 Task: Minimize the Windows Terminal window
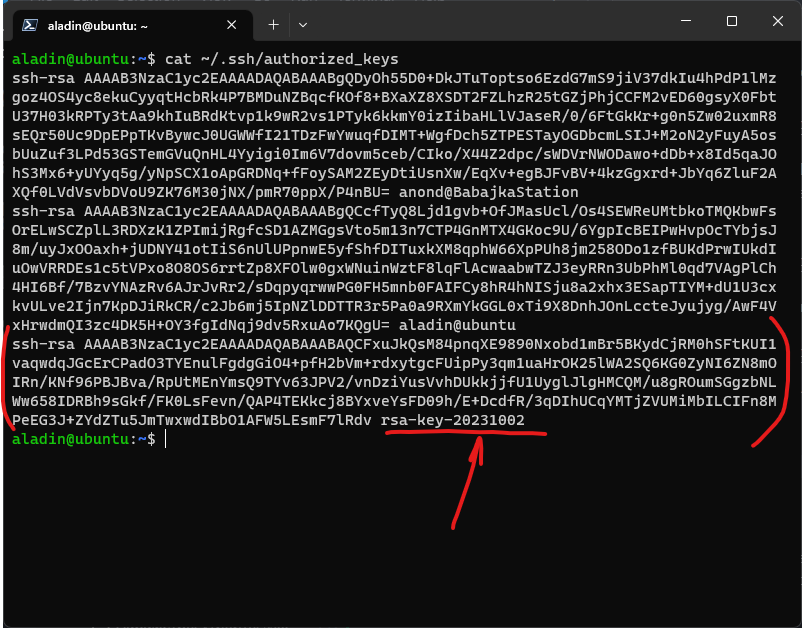[687, 20]
